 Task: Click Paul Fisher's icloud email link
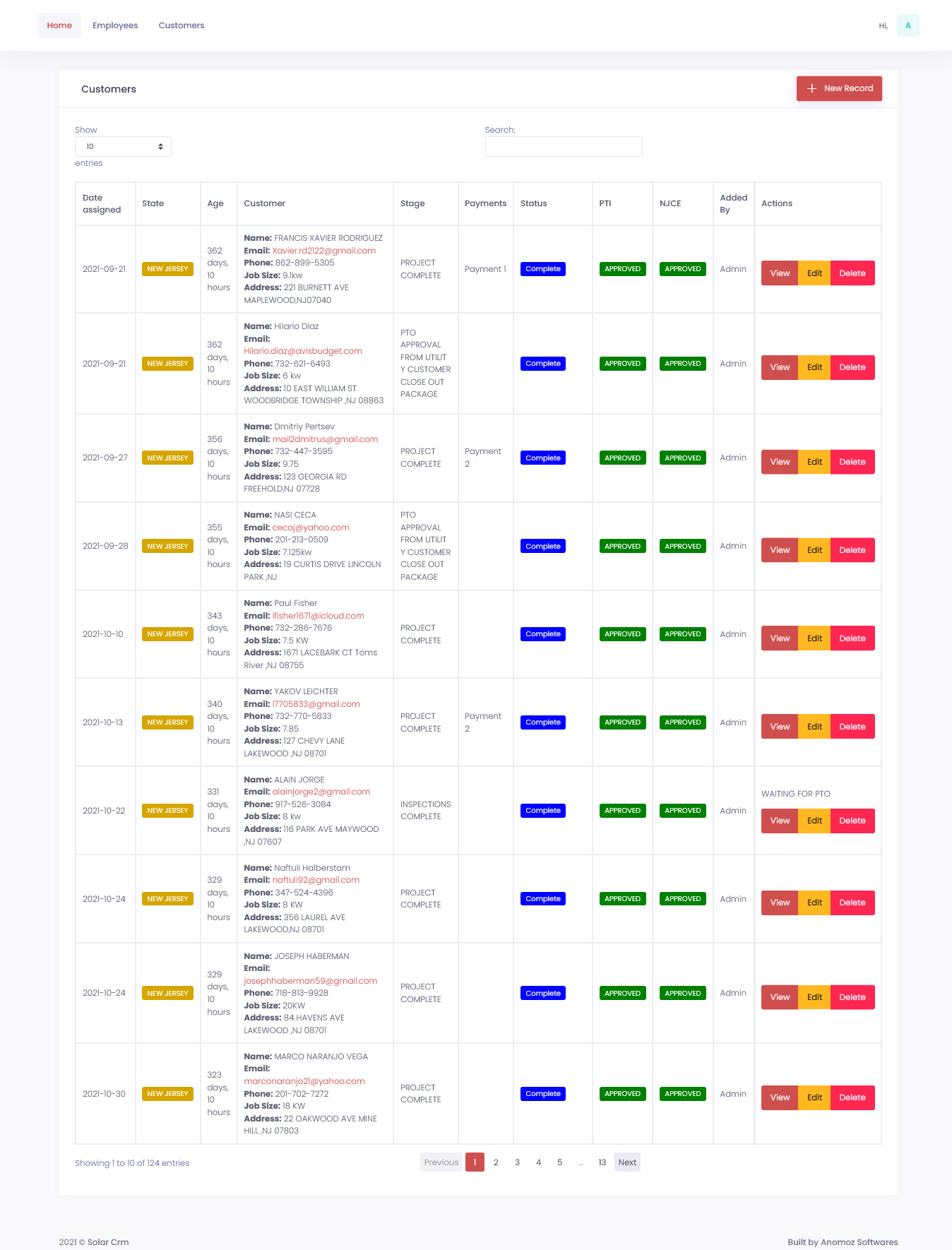318,616
